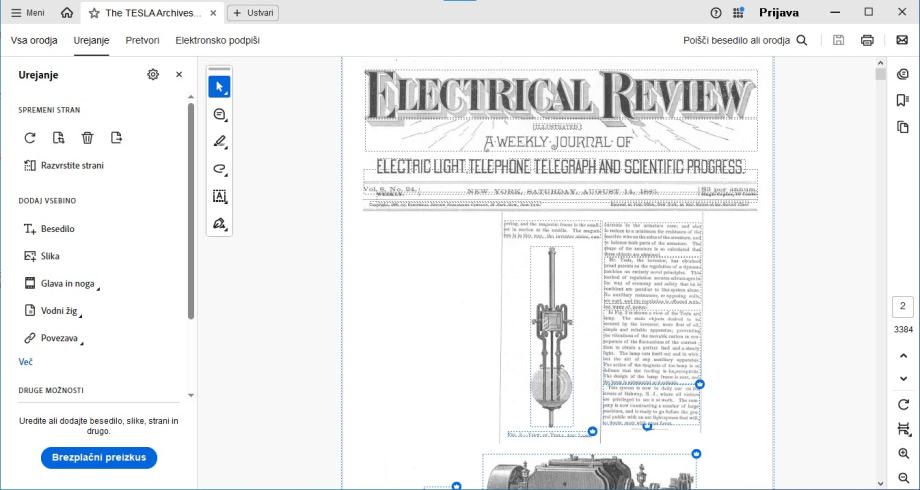Go to next page with down chevron
Screen dimensions: 920x490
tap(904, 379)
